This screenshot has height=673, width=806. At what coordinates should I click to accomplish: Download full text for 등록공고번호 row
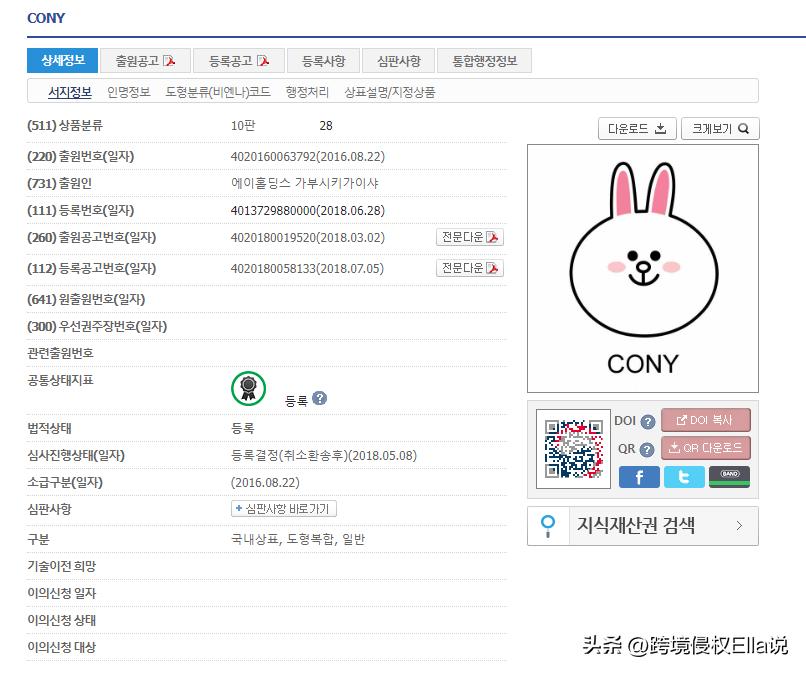[470, 268]
